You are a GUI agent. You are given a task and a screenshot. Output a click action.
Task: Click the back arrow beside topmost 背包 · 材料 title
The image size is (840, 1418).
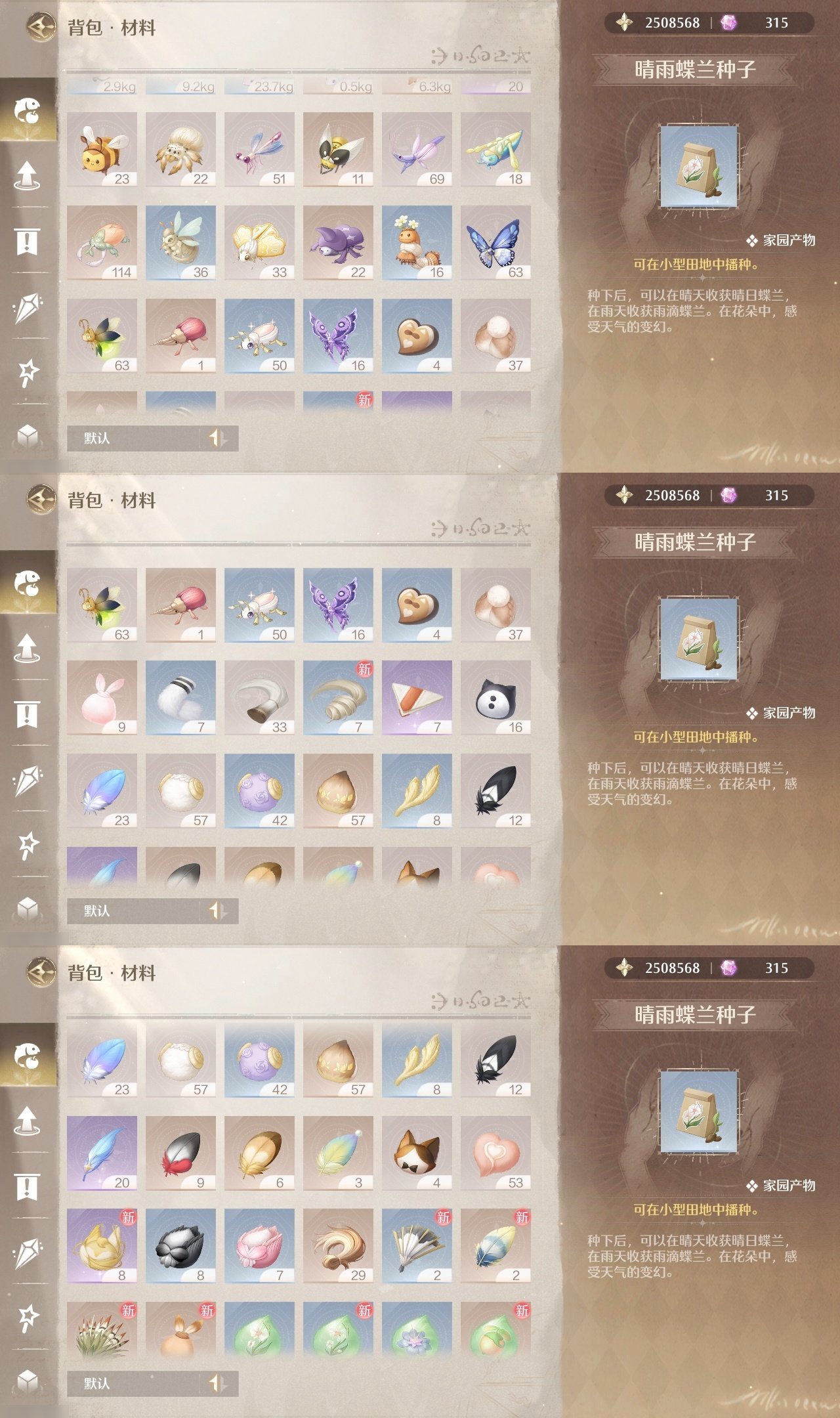[x=41, y=28]
